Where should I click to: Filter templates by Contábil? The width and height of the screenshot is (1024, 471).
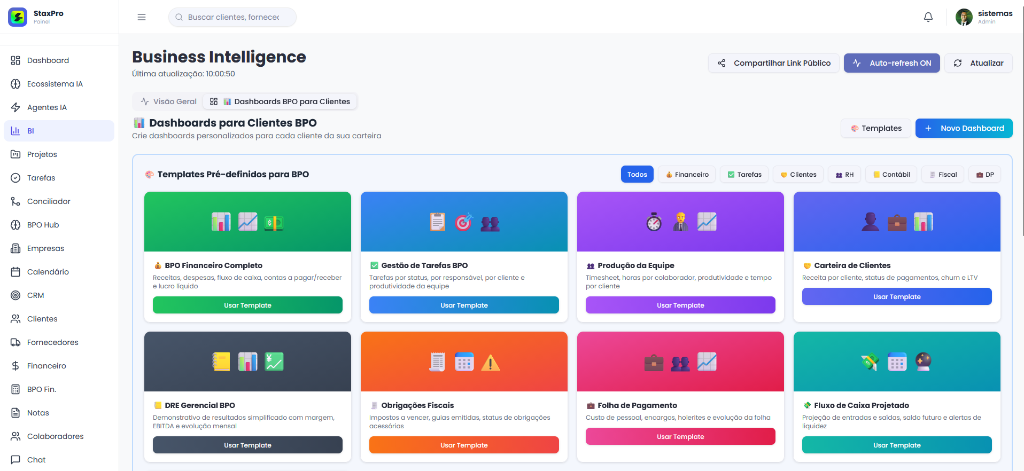coord(891,174)
